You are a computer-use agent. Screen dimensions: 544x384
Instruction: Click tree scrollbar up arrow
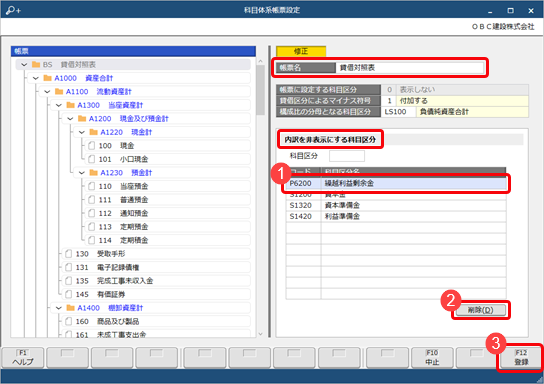pos(261,61)
